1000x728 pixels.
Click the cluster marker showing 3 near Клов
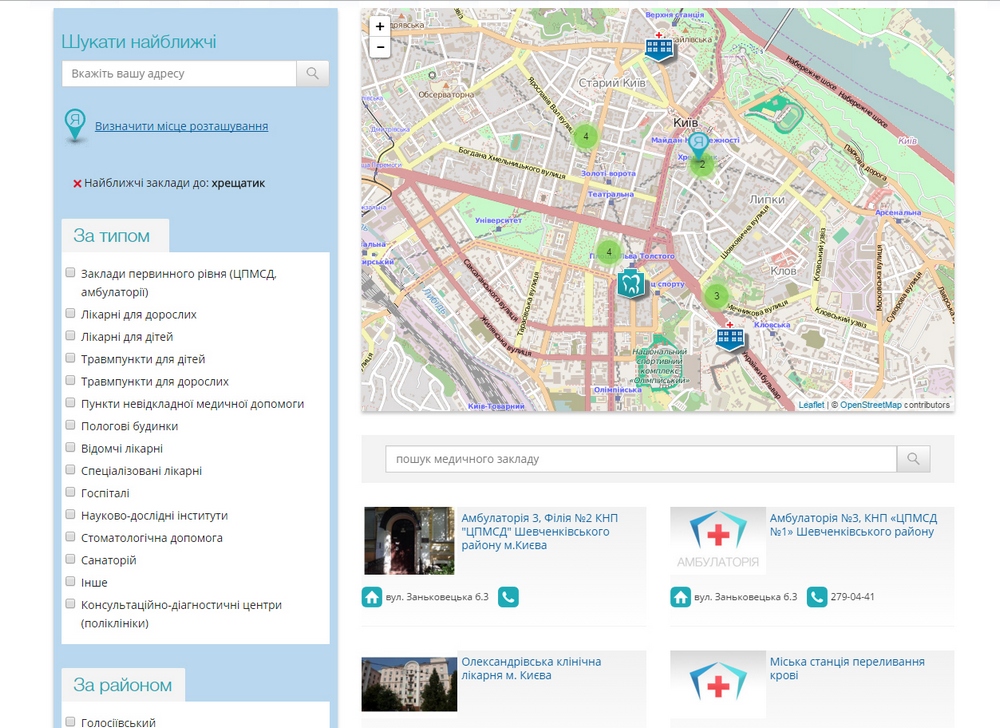(x=717, y=296)
